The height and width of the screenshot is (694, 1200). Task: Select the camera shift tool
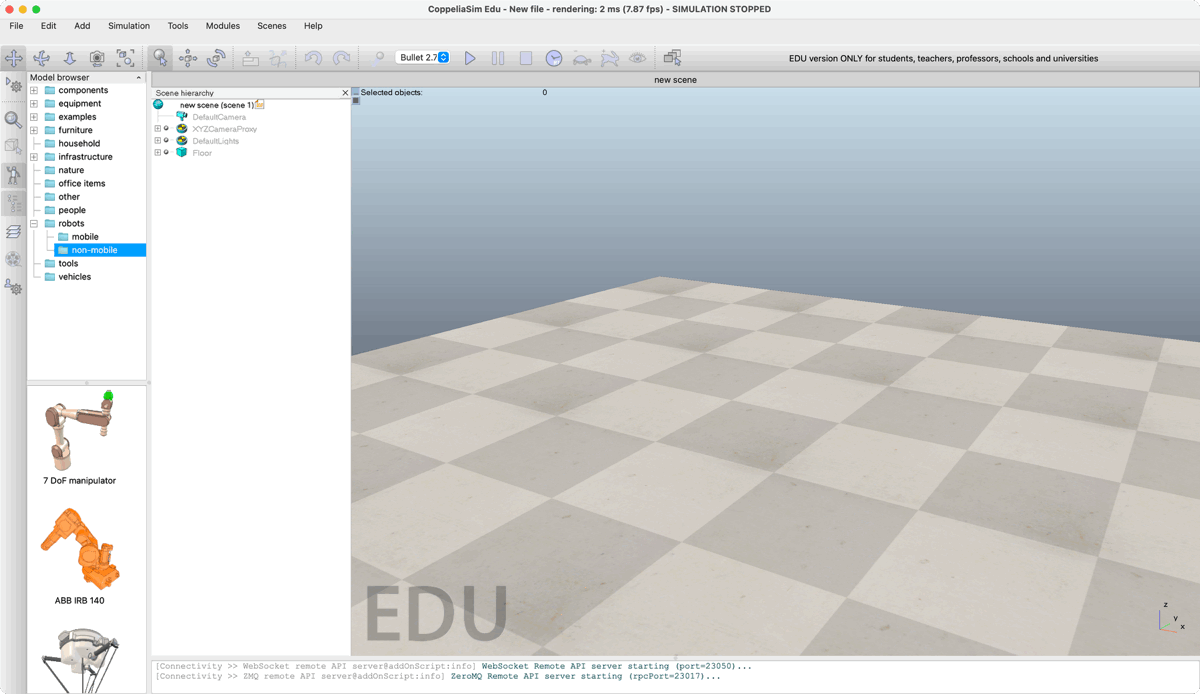(70, 58)
